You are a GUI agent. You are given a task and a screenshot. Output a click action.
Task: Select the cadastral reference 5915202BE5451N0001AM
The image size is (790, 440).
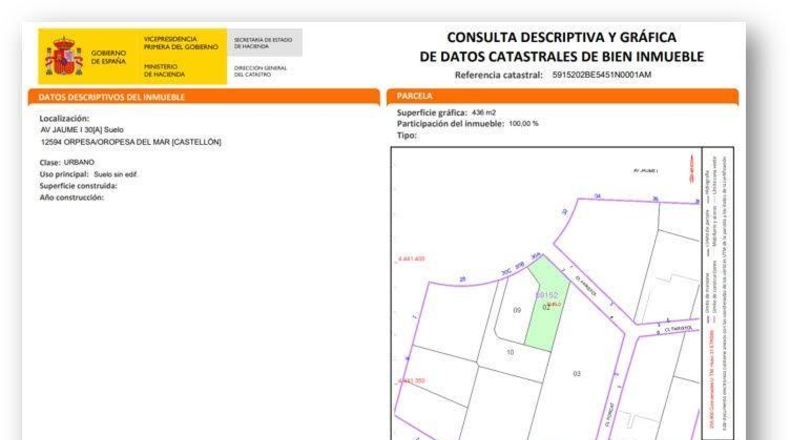pos(602,75)
